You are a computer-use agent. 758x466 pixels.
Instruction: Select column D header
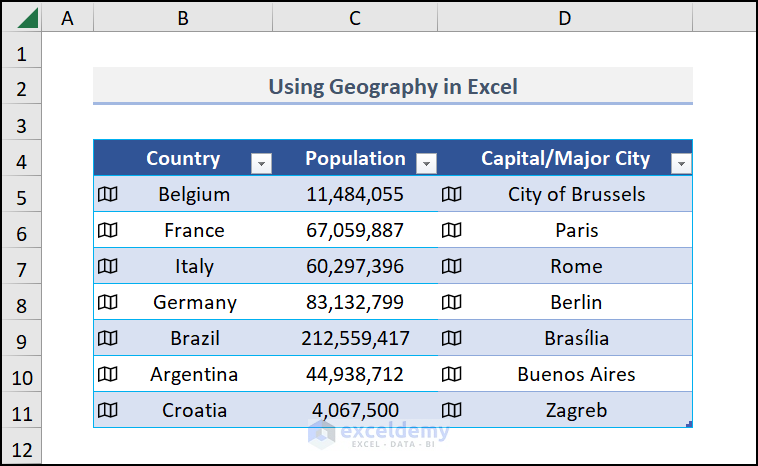[x=565, y=18]
